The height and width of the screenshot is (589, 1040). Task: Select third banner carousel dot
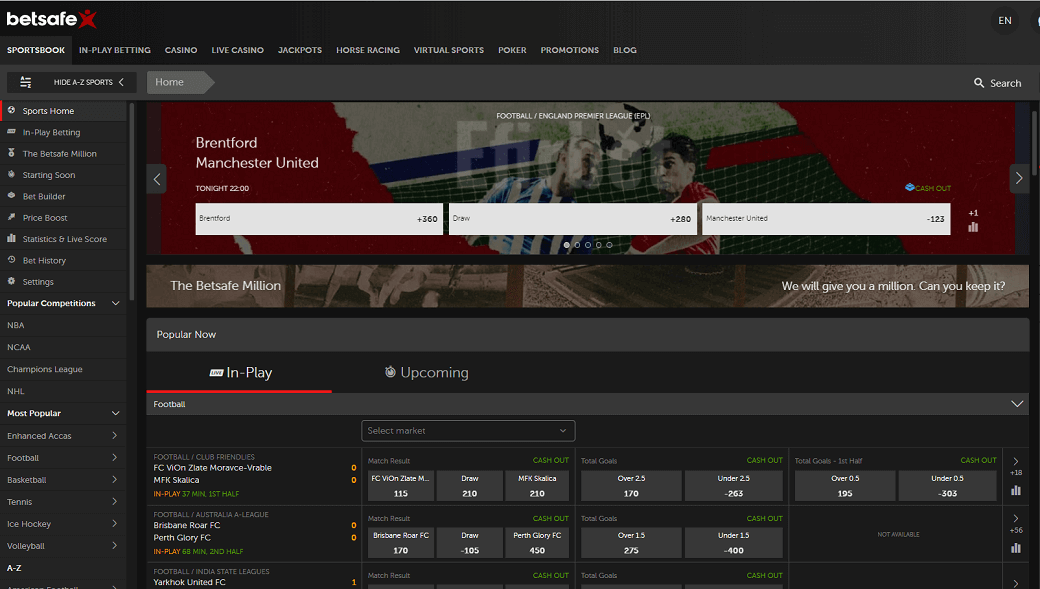point(588,245)
